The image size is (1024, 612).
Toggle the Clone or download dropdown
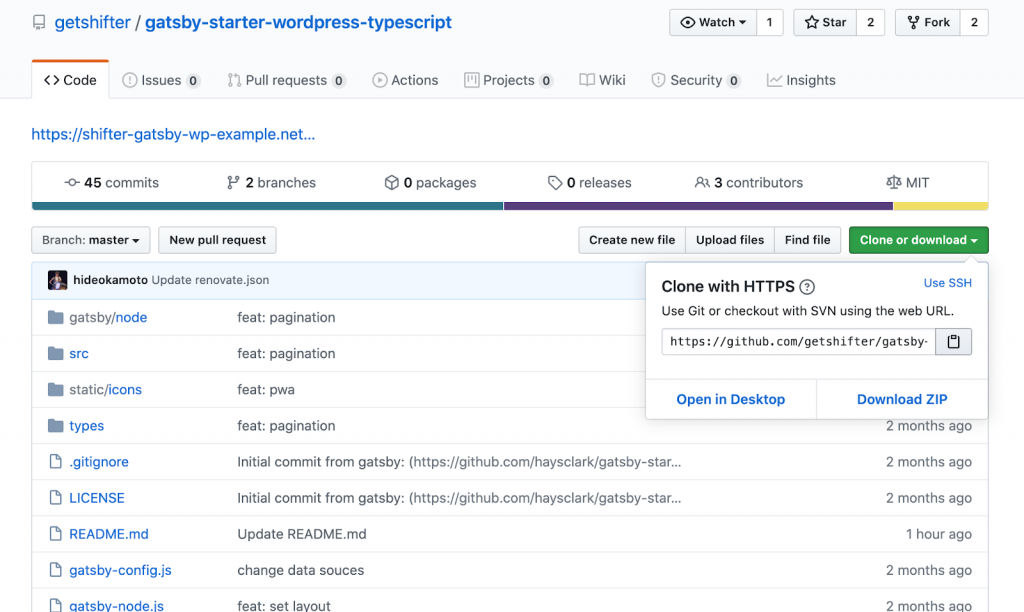[918, 240]
